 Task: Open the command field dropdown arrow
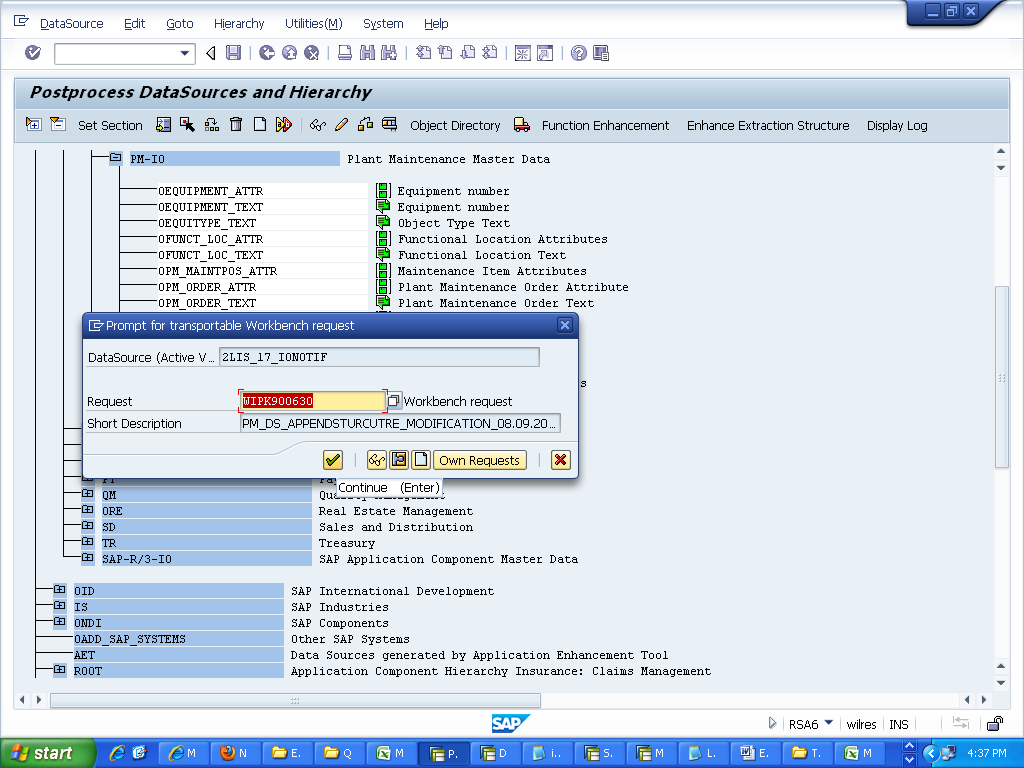(x=185, y=54)
